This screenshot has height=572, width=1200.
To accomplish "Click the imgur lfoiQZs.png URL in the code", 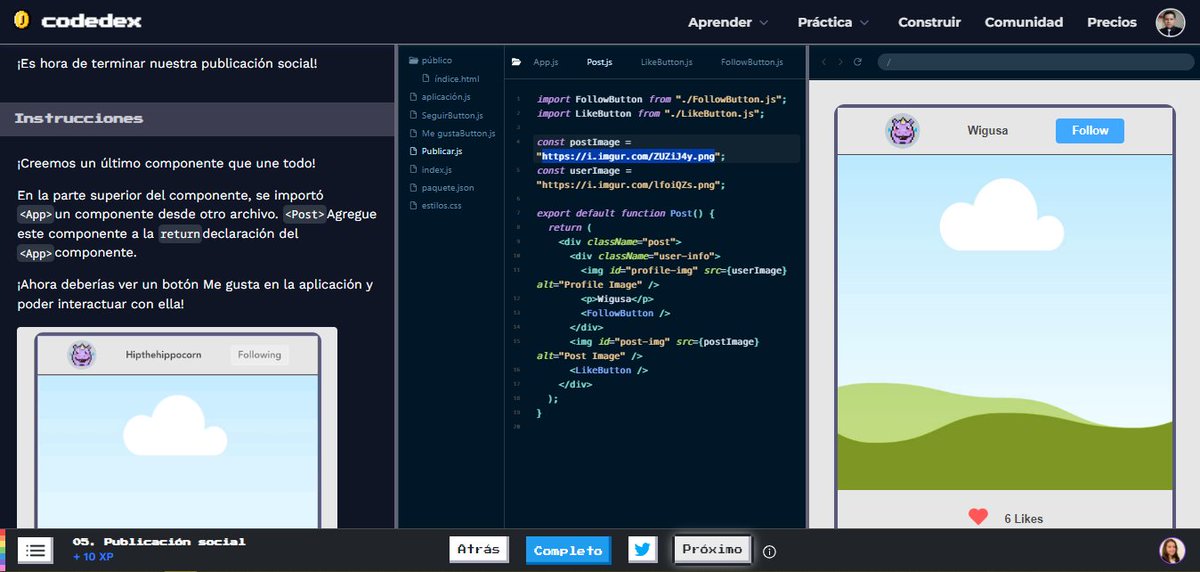I will tap(631, 185).
